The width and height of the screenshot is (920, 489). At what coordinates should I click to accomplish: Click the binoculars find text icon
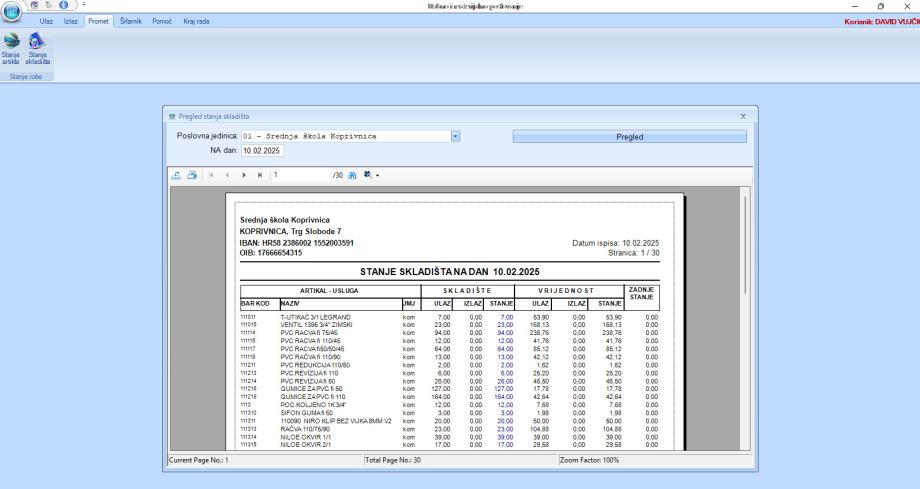point(353,174)
